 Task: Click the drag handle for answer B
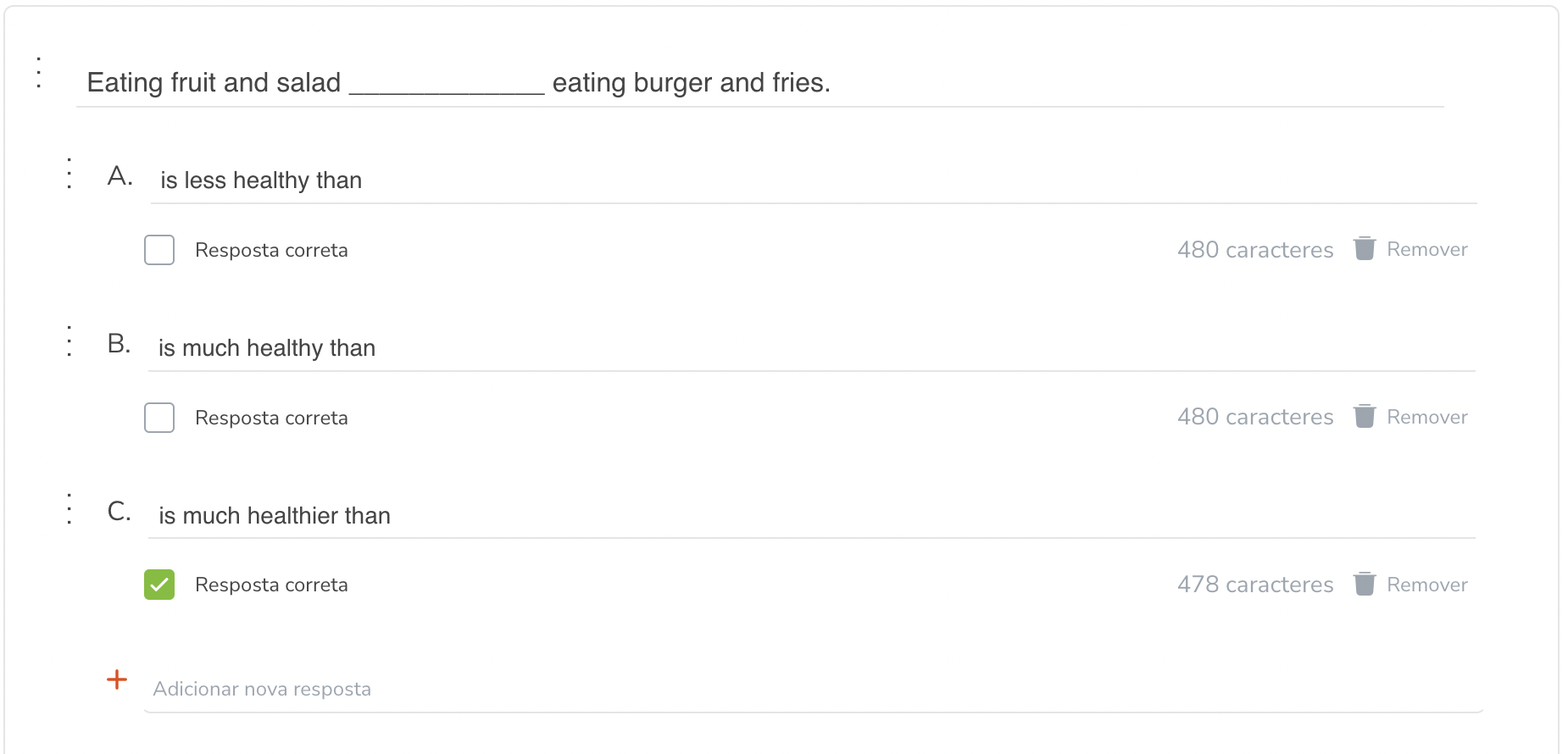coord(70,341)
